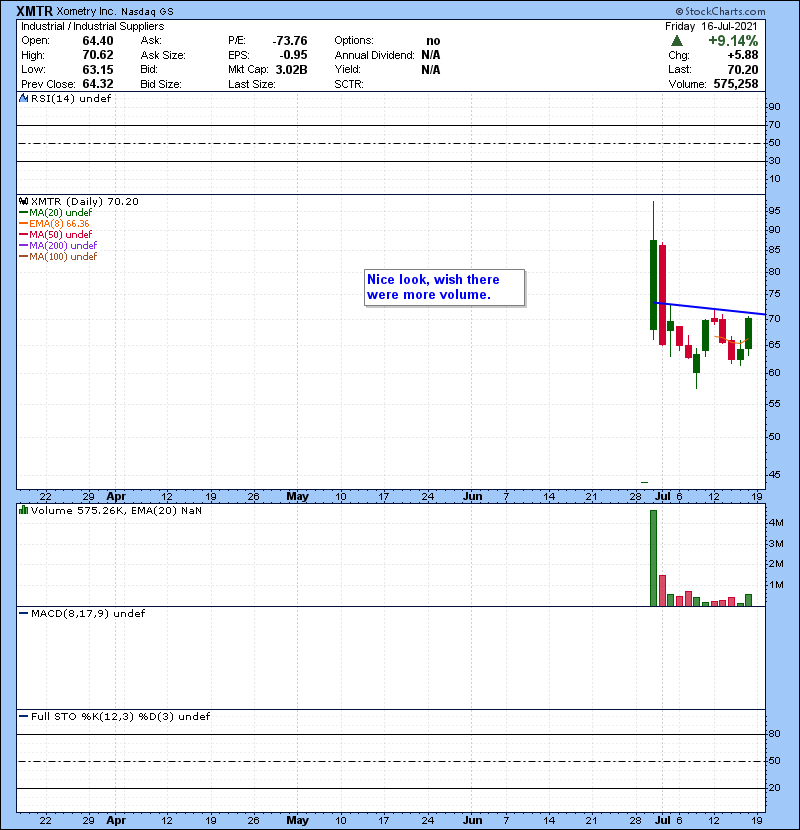Click the 20 label on Full STO axis

tap(775, 788)
